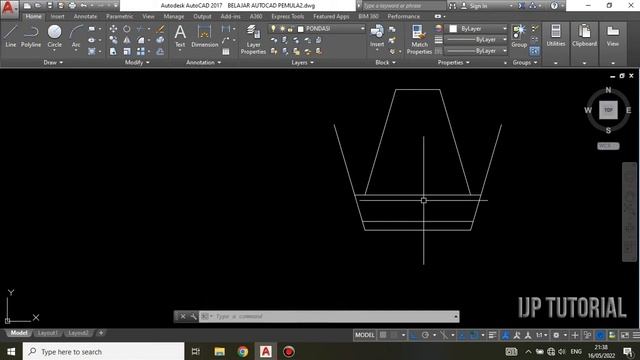
Task: Toggle the grid display in status bar
Action: click(x=383, y=335)
